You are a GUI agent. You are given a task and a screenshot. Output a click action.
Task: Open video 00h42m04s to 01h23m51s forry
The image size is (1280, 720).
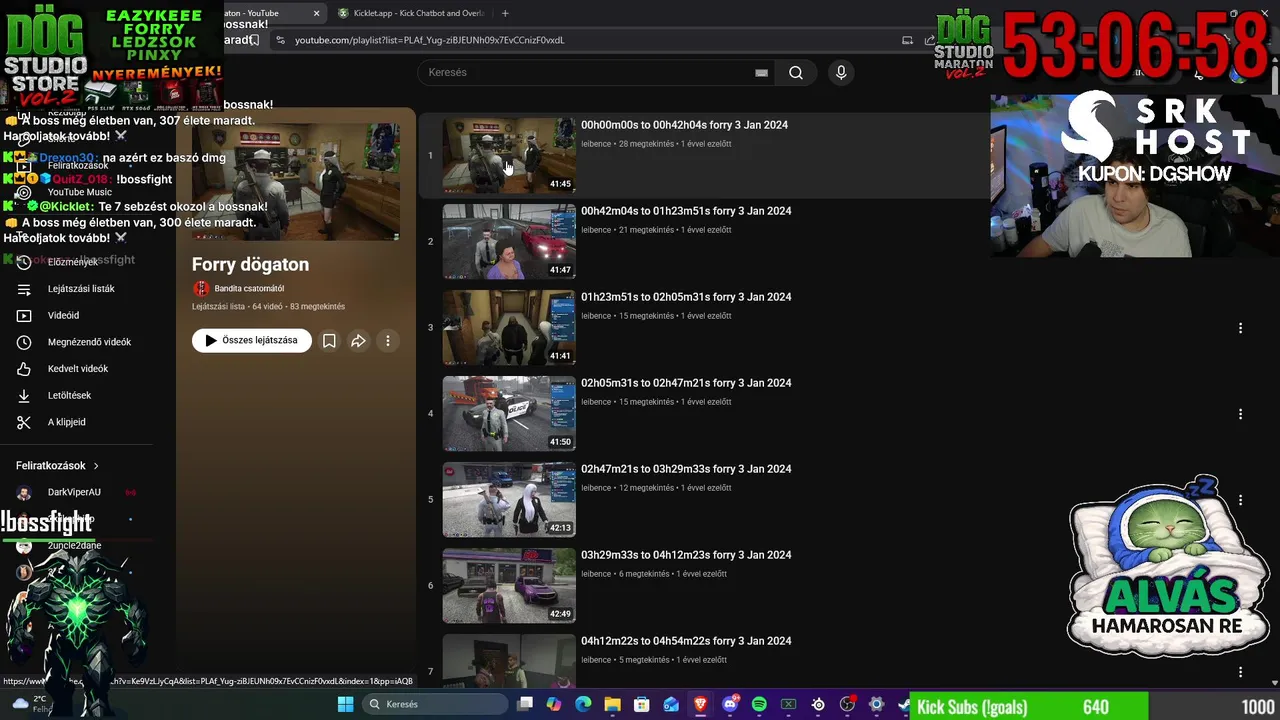click(x=686, y=211)
